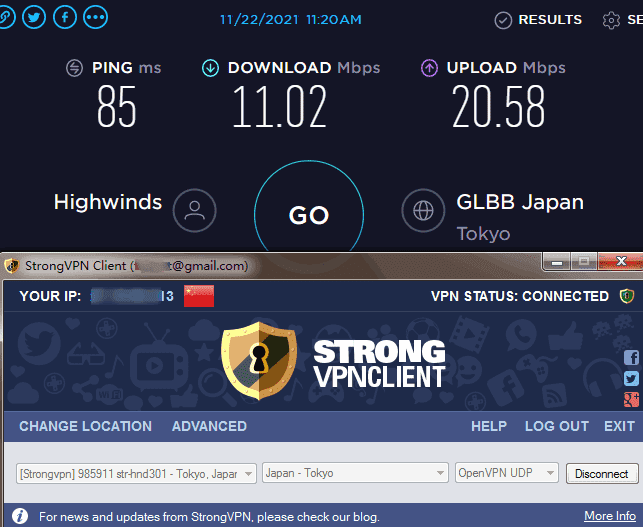Expand the Japan - Tokyo location dropdown

point(355,473)
